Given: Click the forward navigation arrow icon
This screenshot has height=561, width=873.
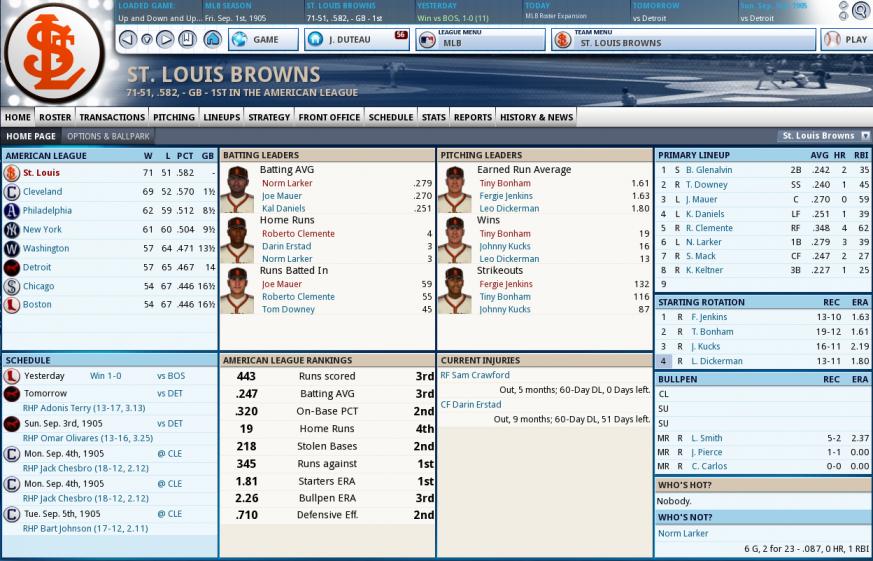Looking at the screenshot, I should [166, 39].
